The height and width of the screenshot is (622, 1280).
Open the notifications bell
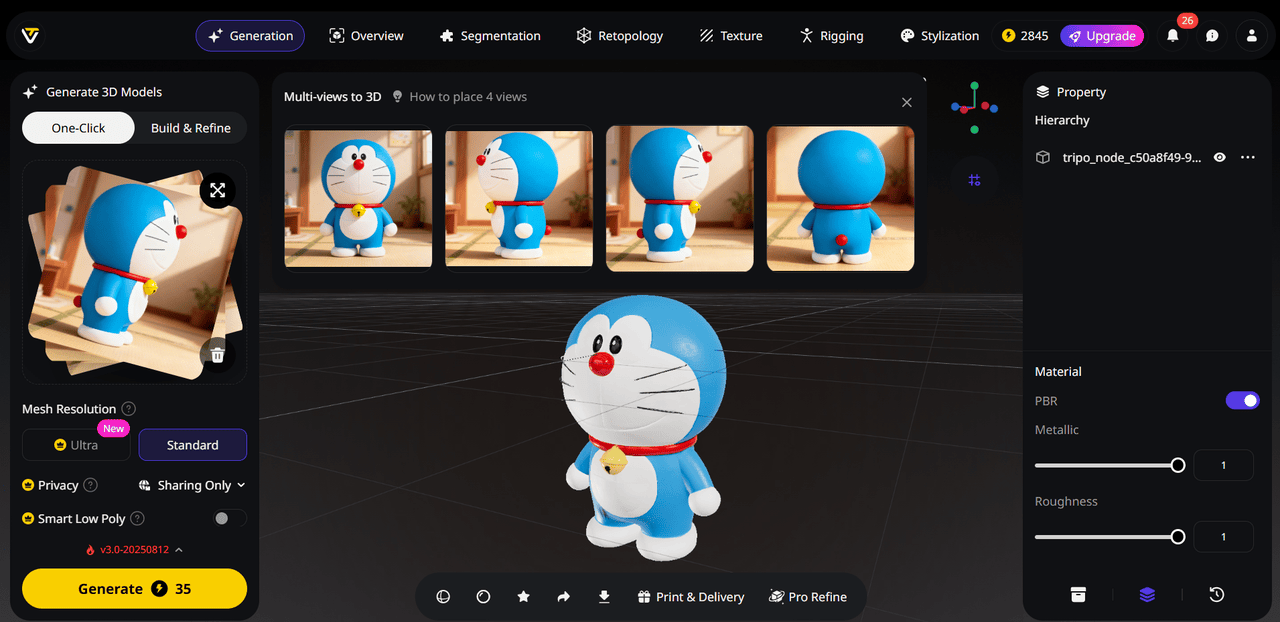pos(1172,36)
